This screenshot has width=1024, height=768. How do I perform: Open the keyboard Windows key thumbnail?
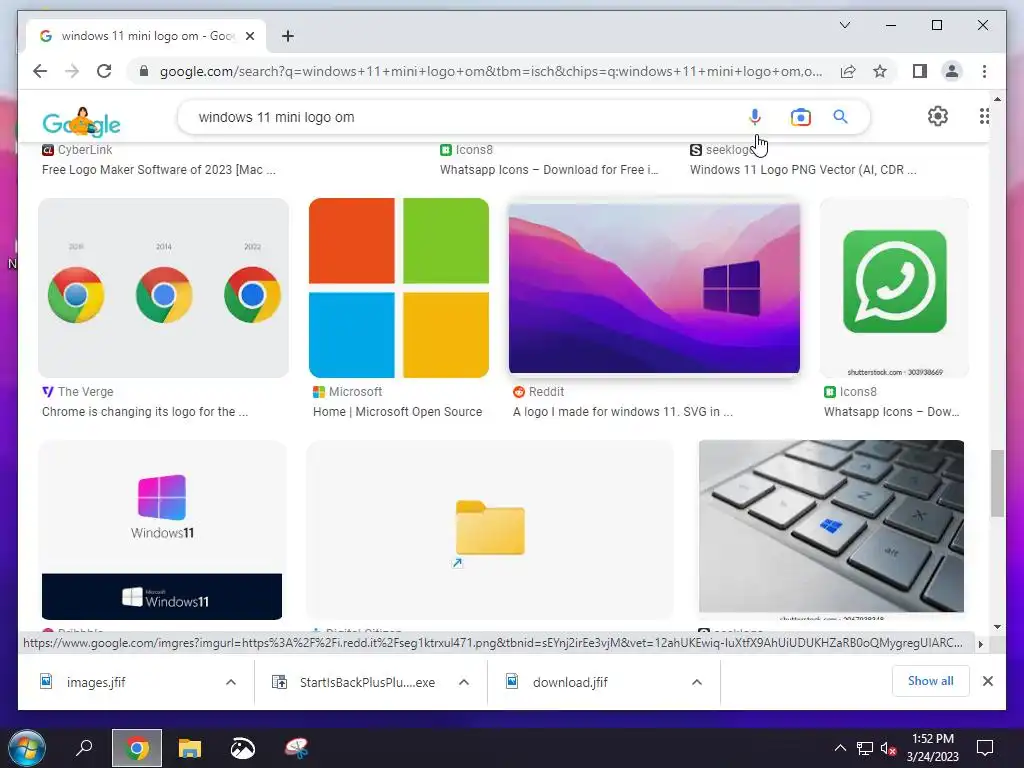tap(831, 526)
